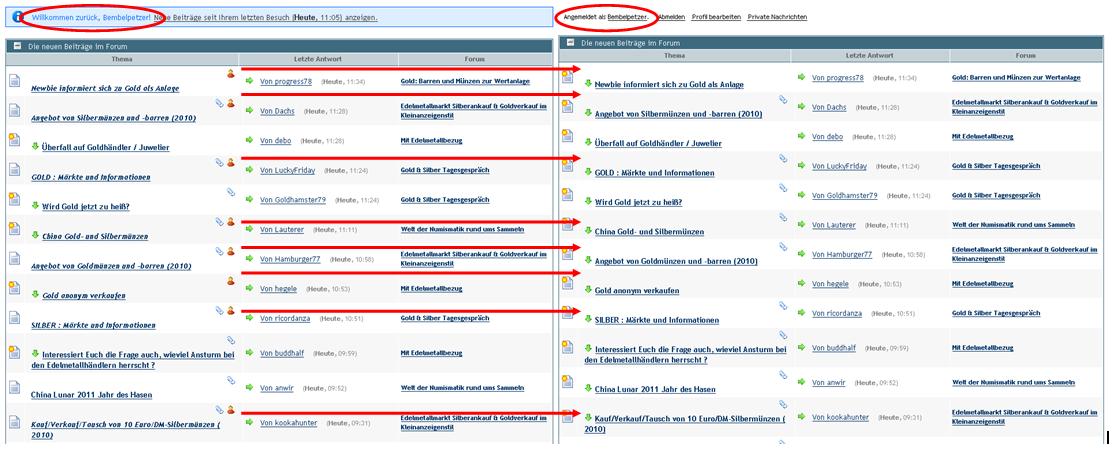Collapse right 'Die neuen Beiträge im Forum' panel
Screen dimensions: 1112x450
pyautogui.click(x=569, y=44)
